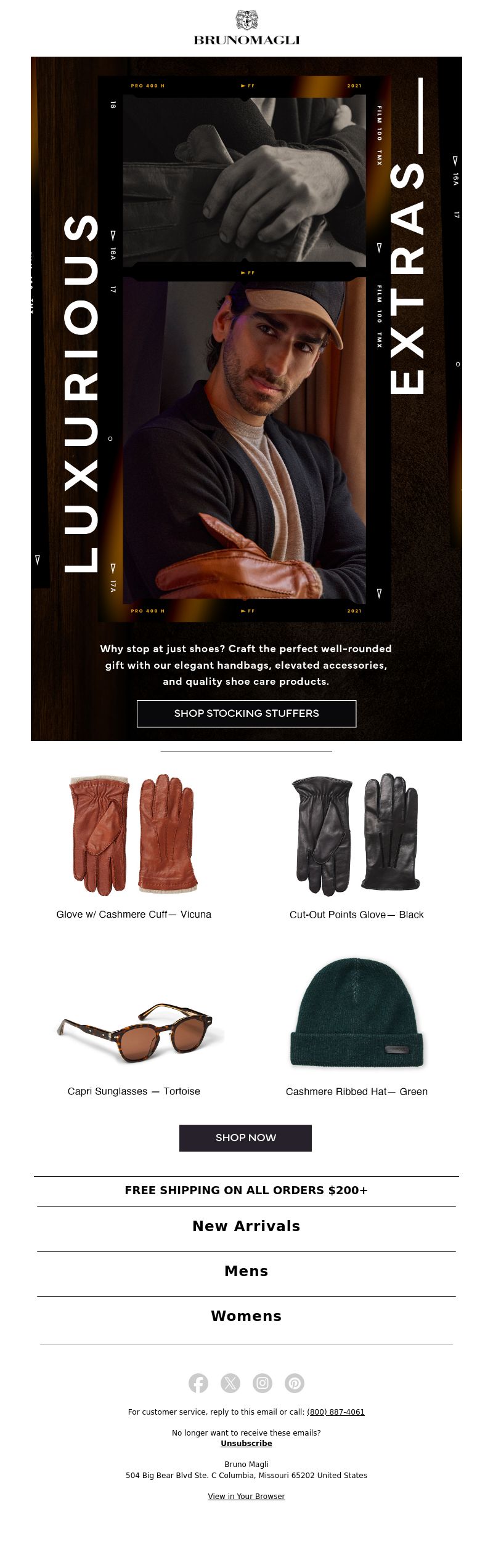The height and width of the screenshot is (1568, 493).
Task: Click Shop Stocking Stuffers button
Action: 246,713
